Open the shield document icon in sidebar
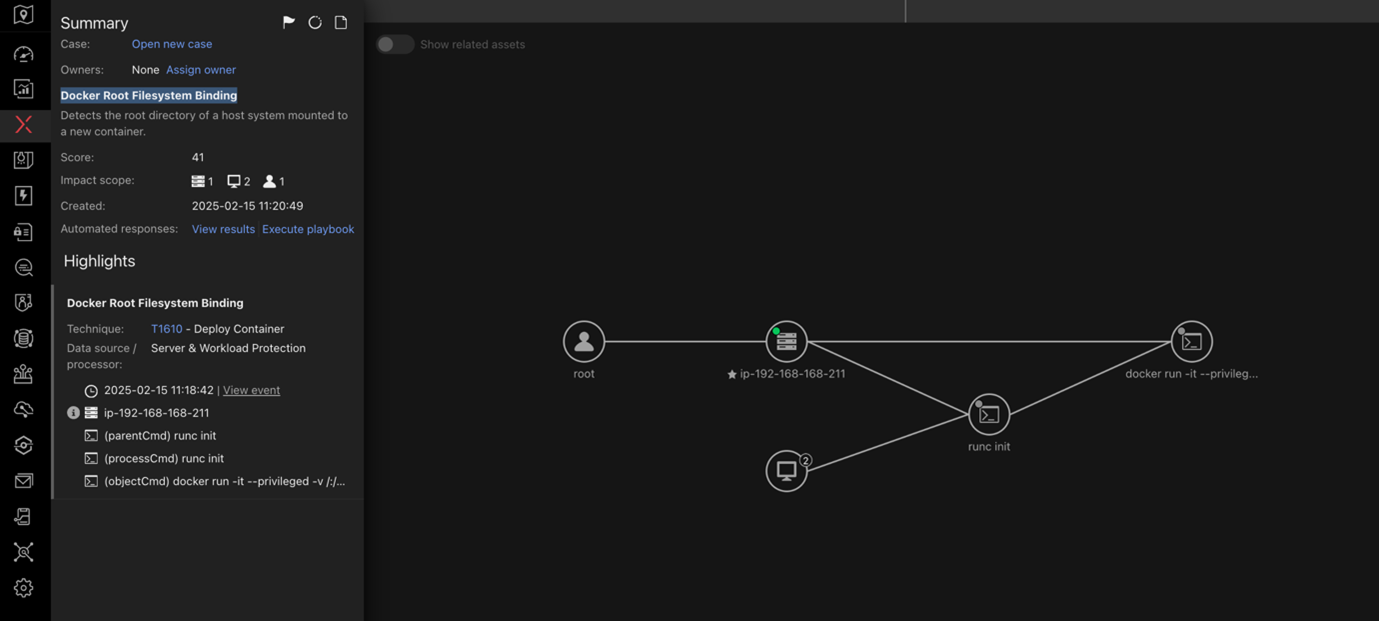1379x621 pixels. [24, 160]
